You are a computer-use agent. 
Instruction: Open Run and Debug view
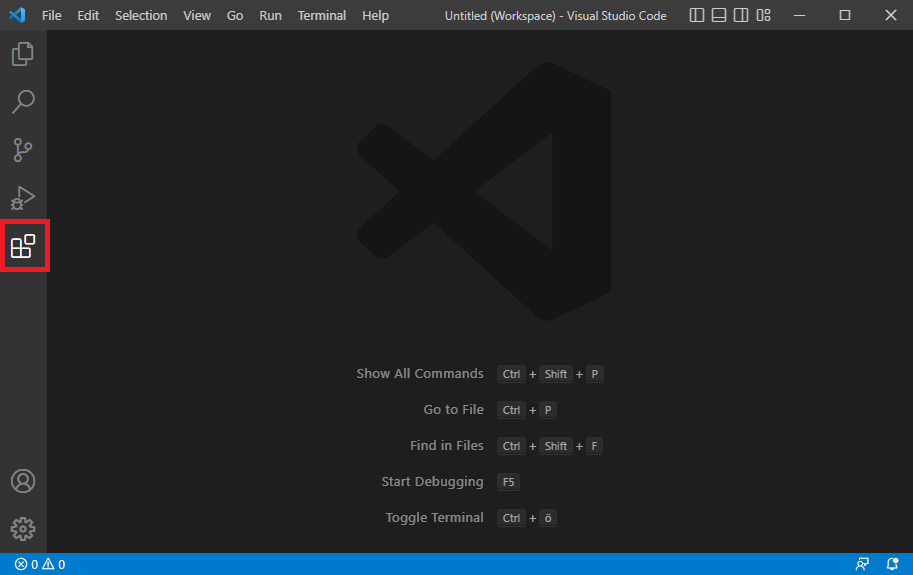[23, 198]
